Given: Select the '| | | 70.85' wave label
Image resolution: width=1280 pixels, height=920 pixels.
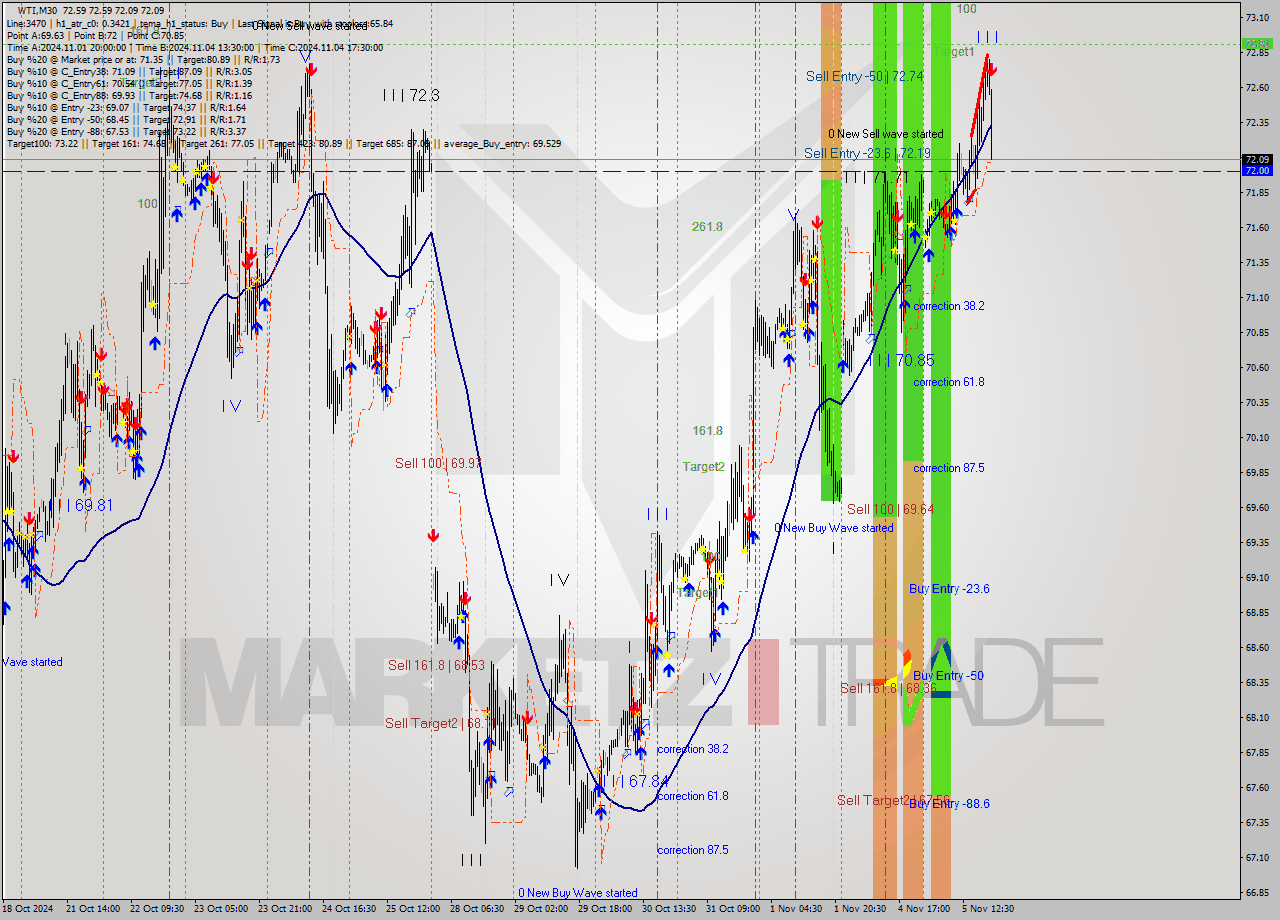Looking at the screenshot, I should tap(901, 360).
